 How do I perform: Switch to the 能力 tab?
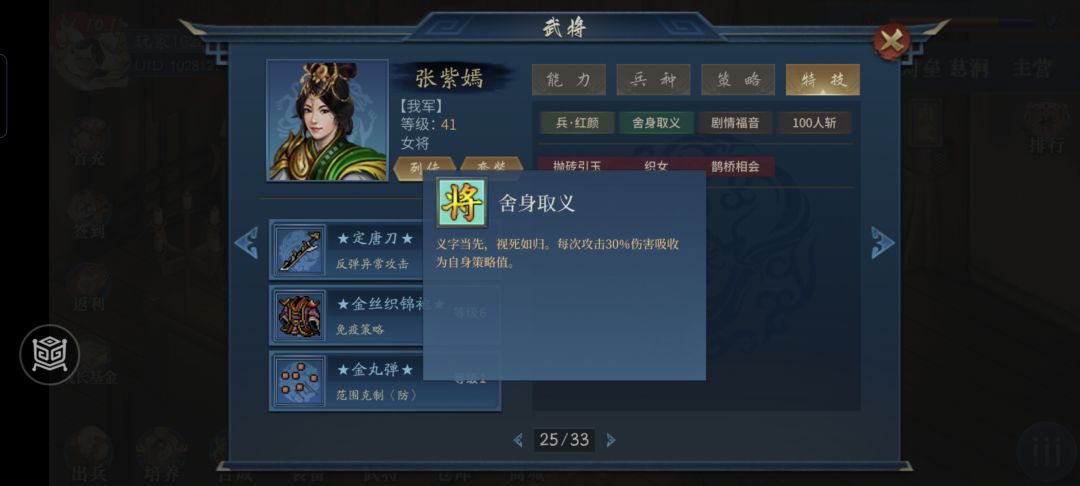click(569, 80)
